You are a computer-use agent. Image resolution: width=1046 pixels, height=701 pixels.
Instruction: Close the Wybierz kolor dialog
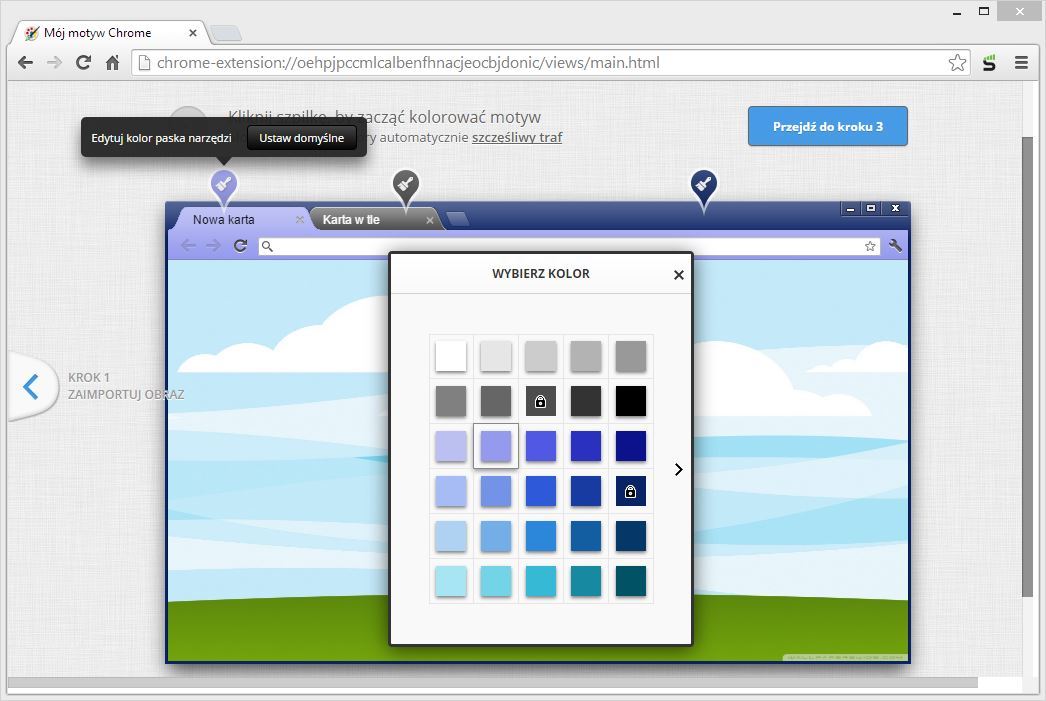pos(678,275)
